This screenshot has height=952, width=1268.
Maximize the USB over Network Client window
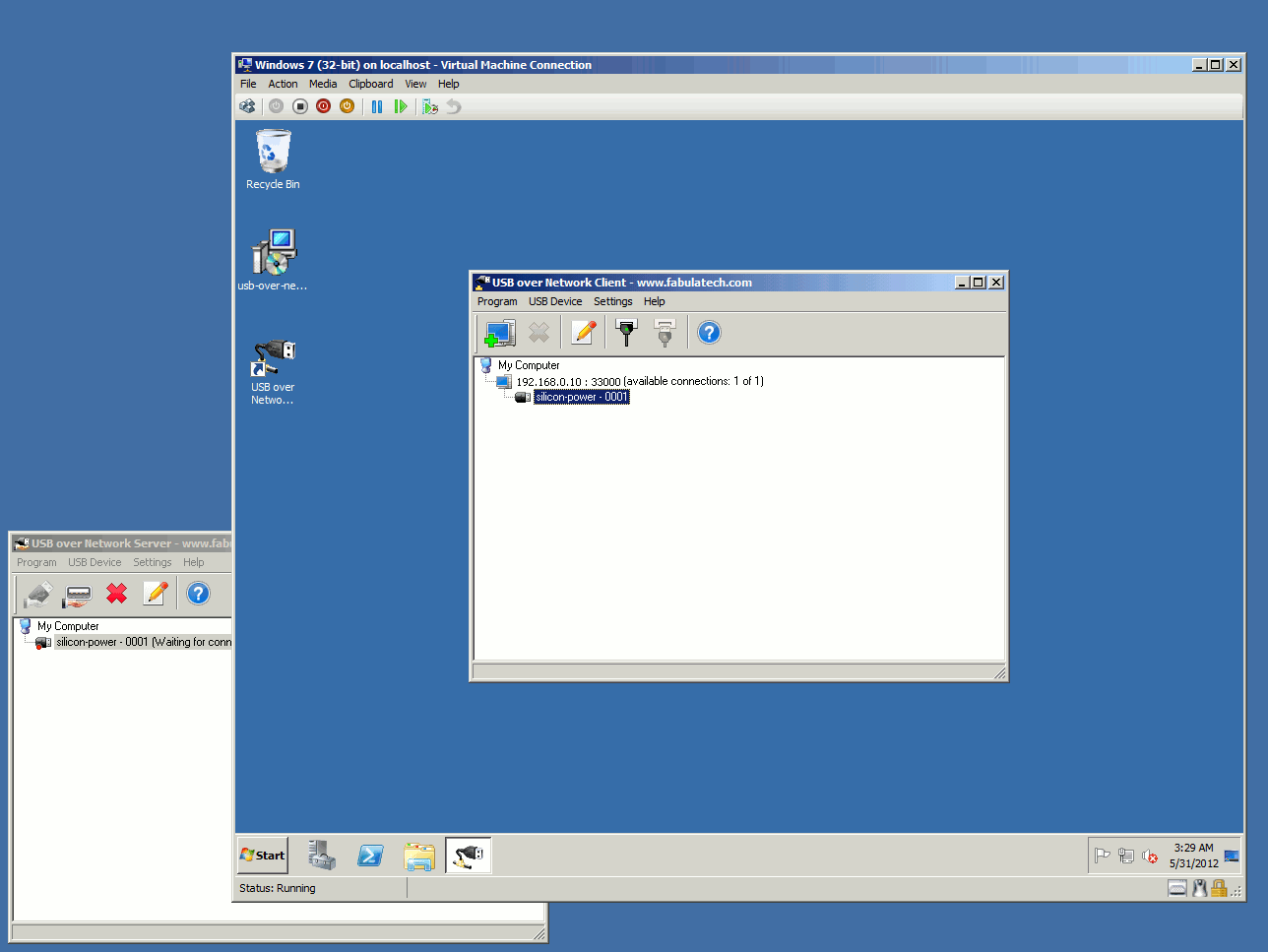tap(979, 283)
